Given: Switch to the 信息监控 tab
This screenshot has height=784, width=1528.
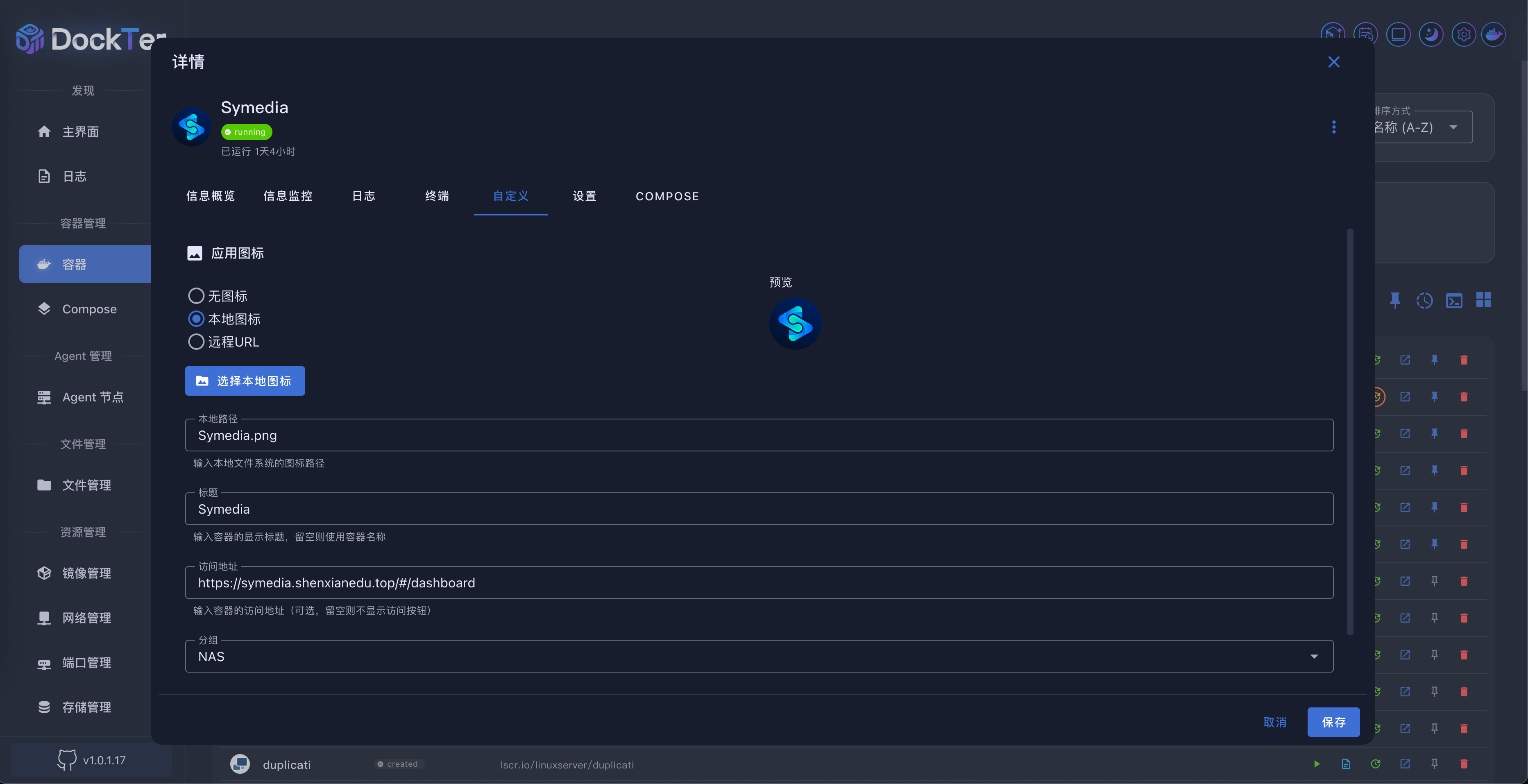Looking at the screenshot, I should (288, 196).
